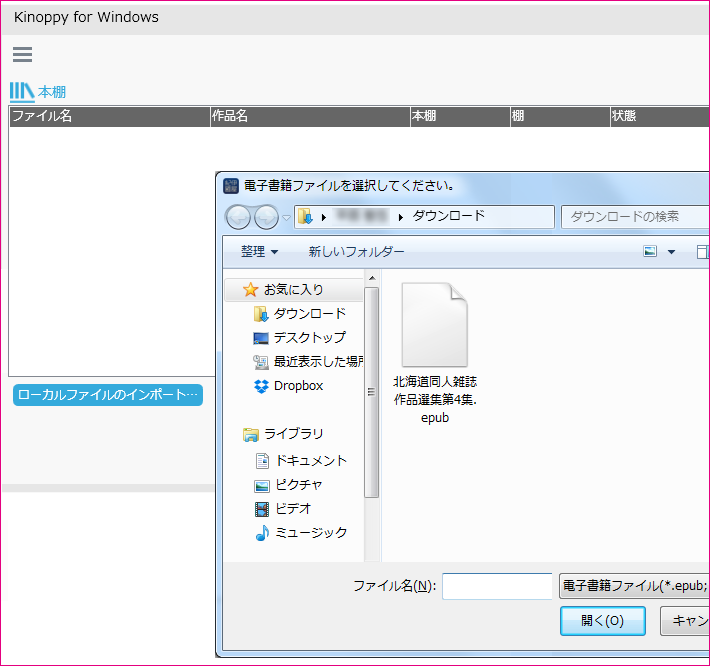This screenshot has height=666, width=710.
Task: Open 電子書籍ファイル(*.epub file type dropdown
Action: 634,586
